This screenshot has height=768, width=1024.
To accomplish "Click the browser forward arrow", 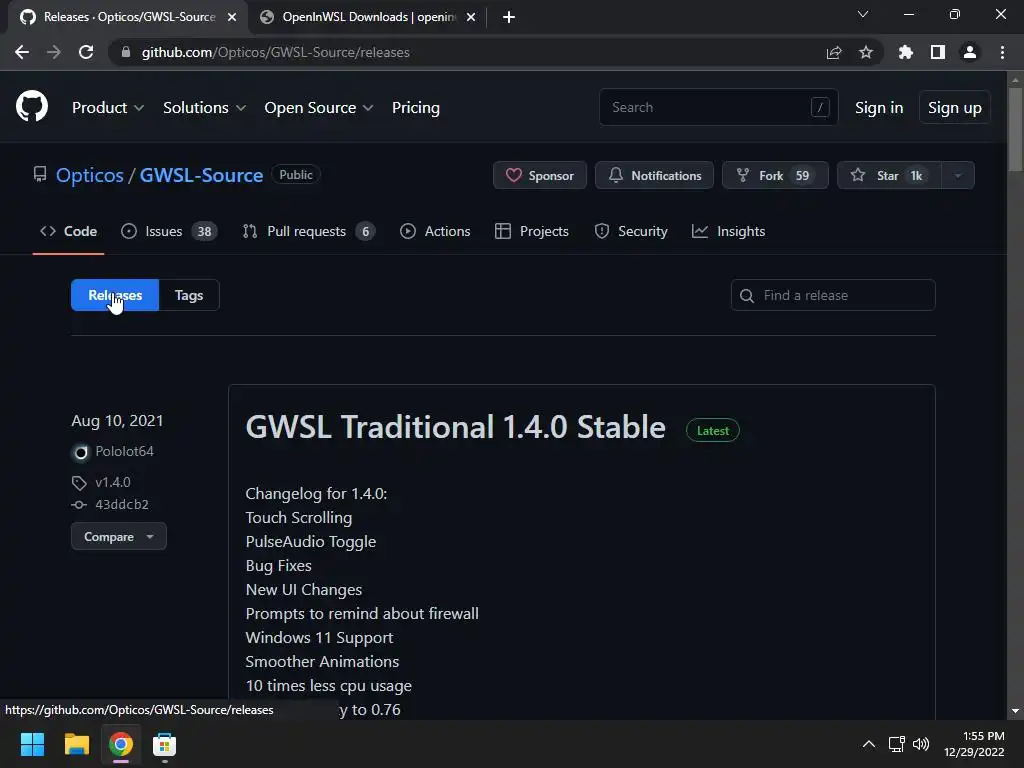I will point(54,52).
